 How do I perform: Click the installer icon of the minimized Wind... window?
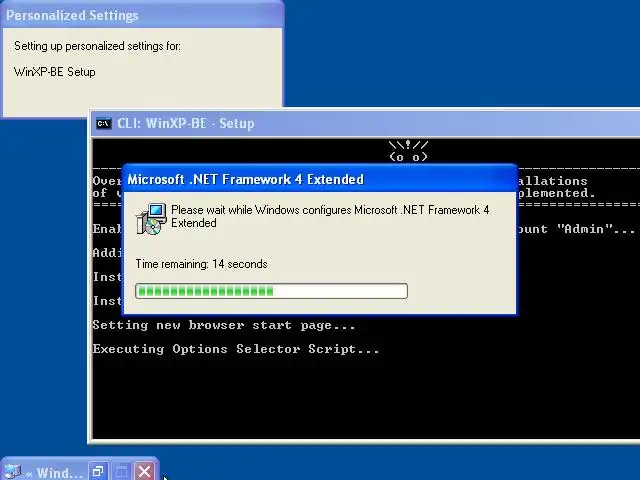tap(13, 472)
